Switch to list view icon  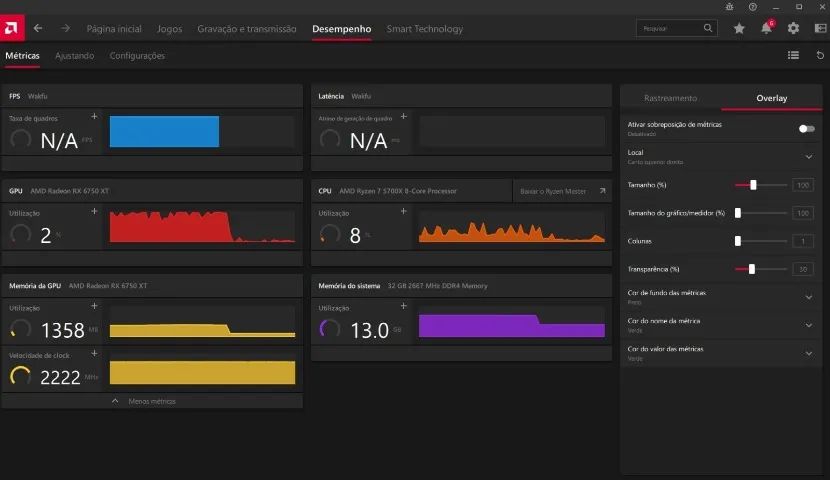coord(793,55)
